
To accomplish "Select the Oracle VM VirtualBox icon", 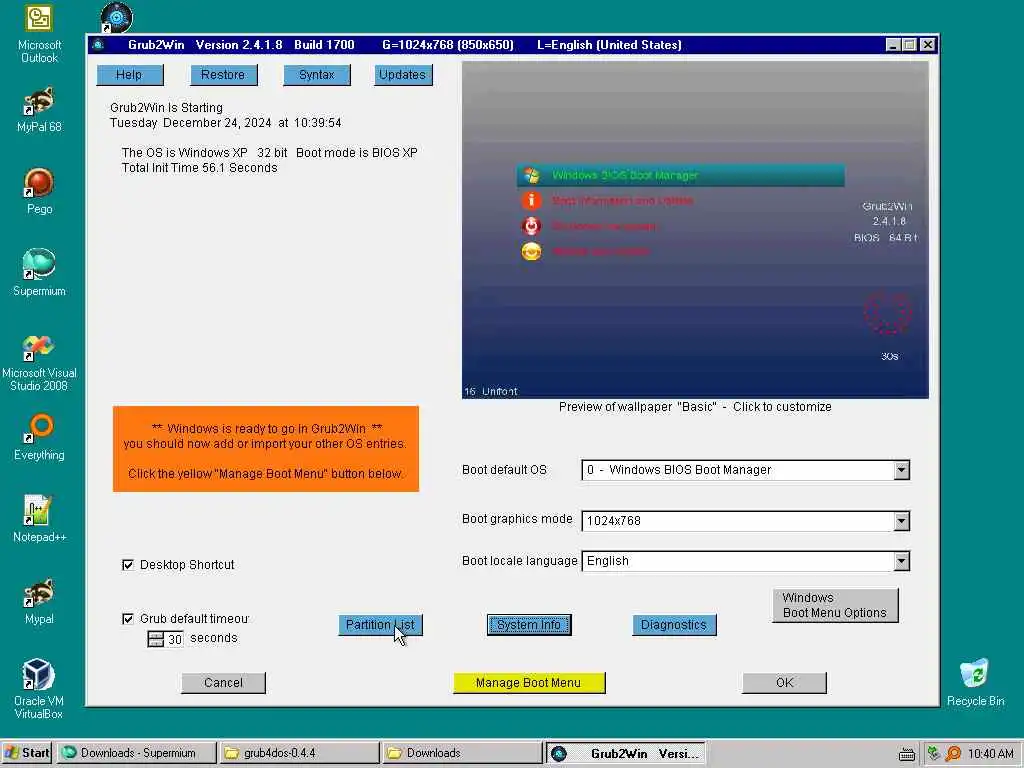I will 39,689.
